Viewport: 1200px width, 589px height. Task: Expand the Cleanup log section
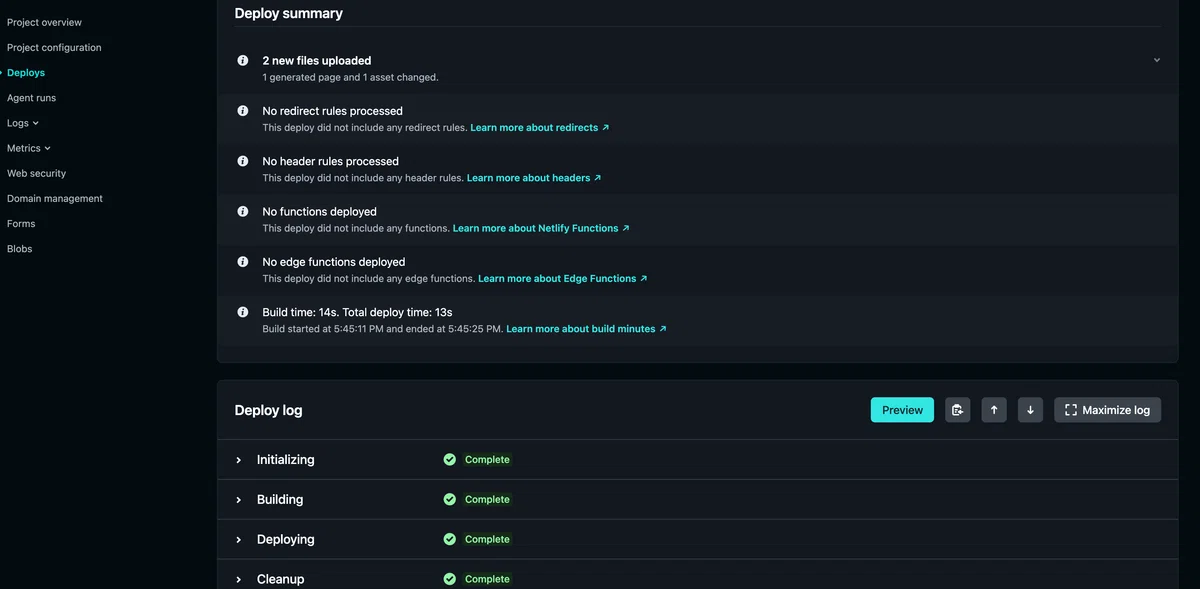239,579
